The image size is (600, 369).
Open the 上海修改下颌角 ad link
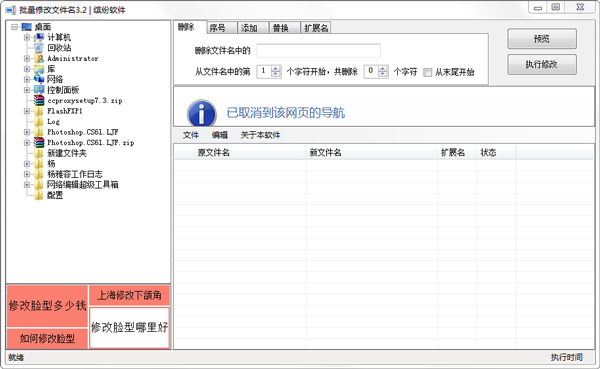point(129,295)
